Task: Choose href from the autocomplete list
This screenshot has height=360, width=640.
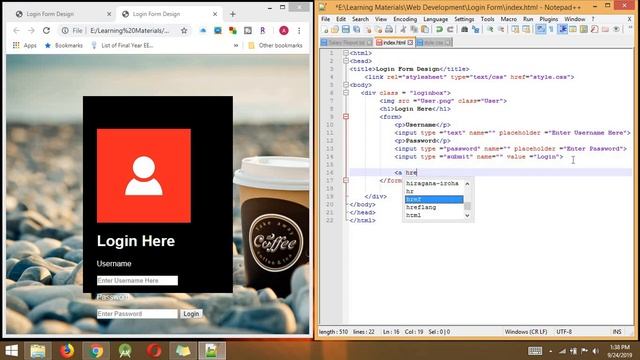Action: click(434, 199)
